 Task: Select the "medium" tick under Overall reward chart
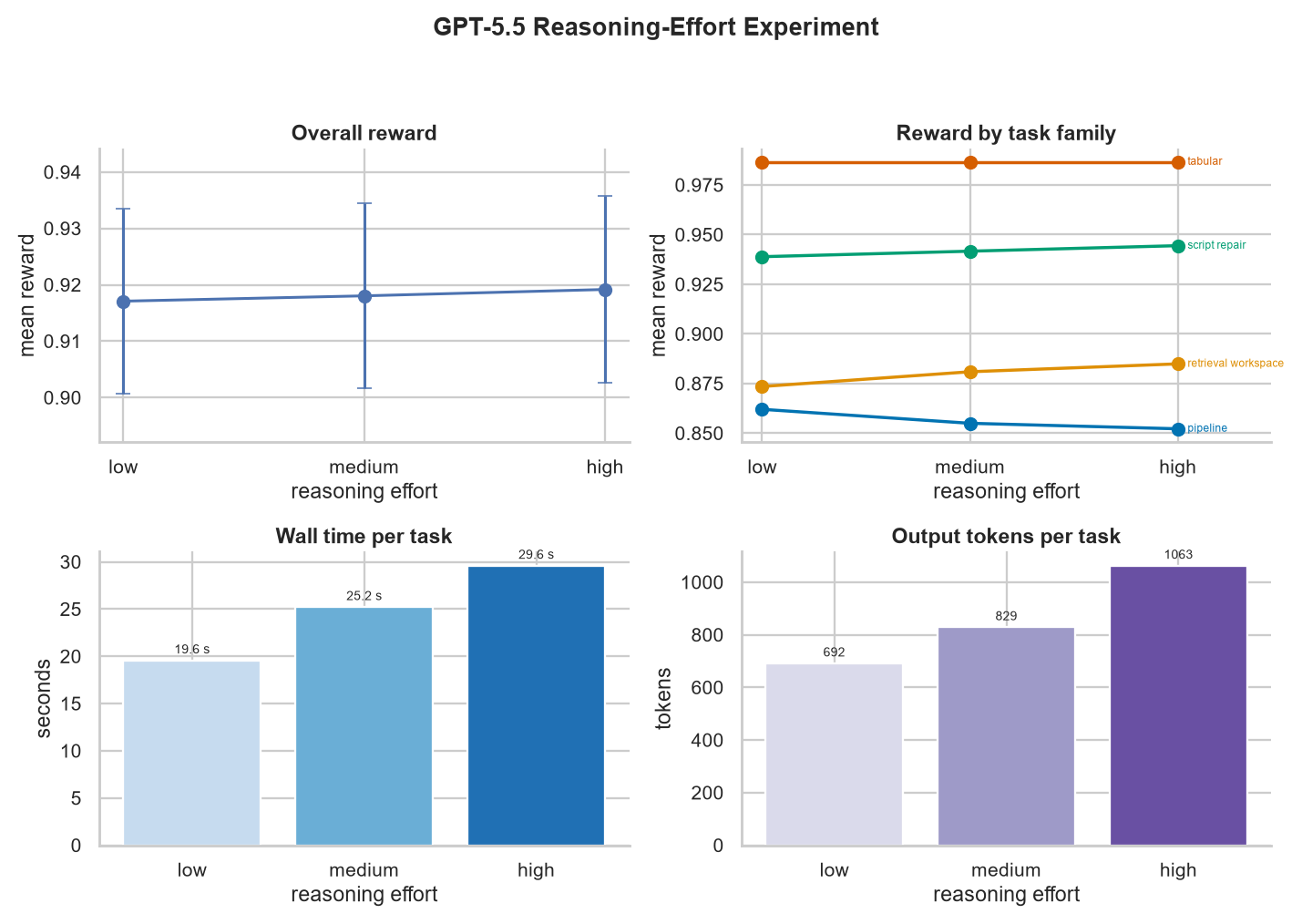[364, 467]
